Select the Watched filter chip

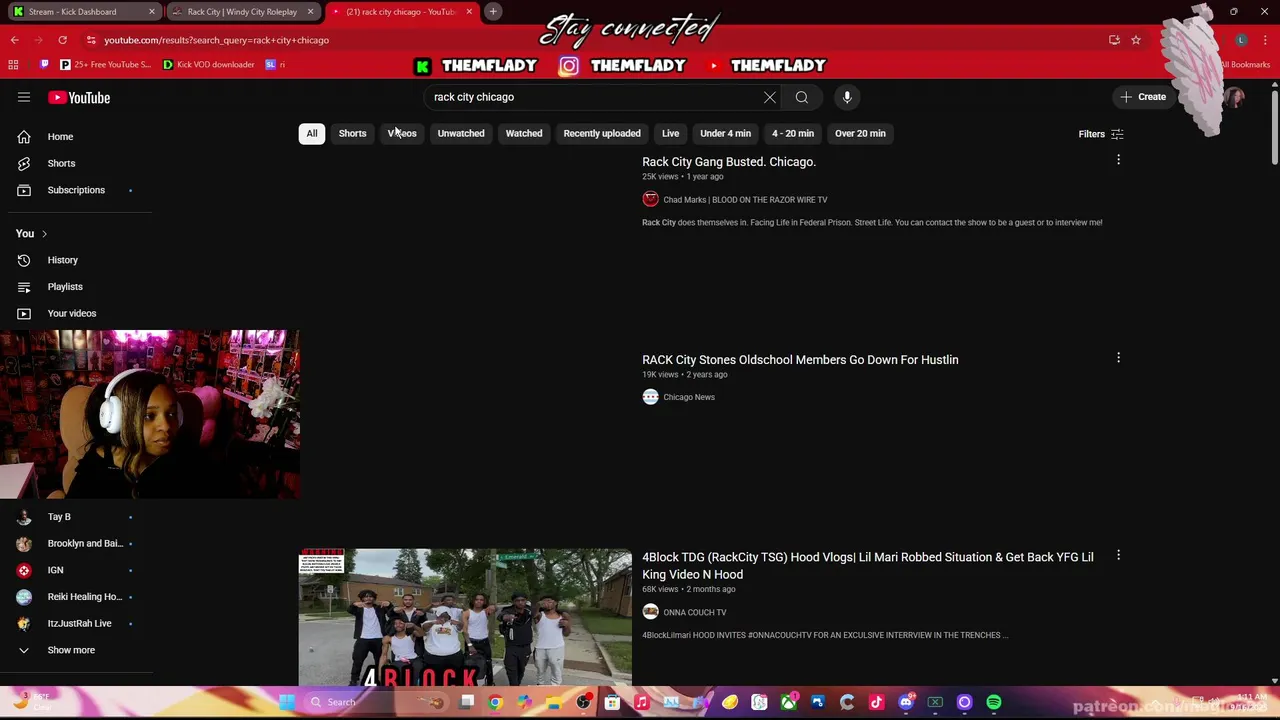tap(524, 133)
